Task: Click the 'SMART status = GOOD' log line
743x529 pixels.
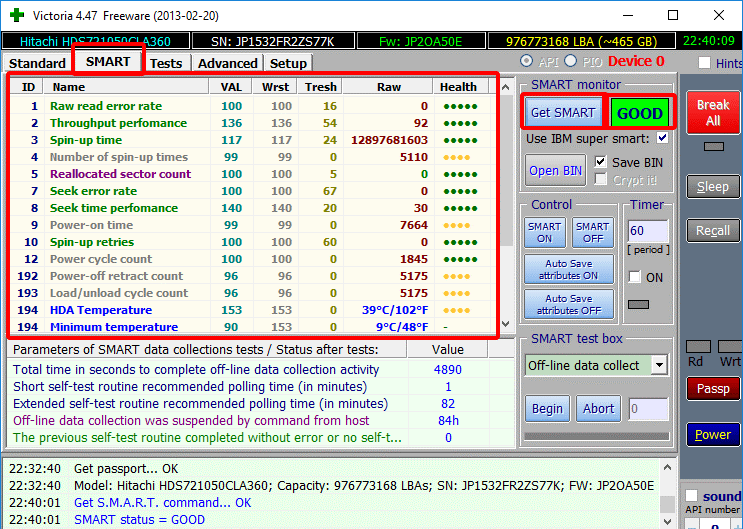Action: 139,520
